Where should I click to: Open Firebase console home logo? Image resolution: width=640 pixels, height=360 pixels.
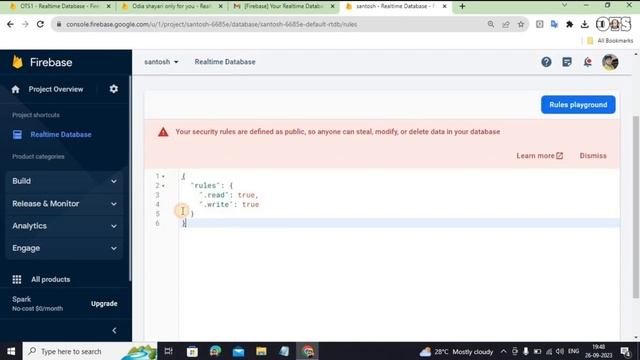[18, 62]
